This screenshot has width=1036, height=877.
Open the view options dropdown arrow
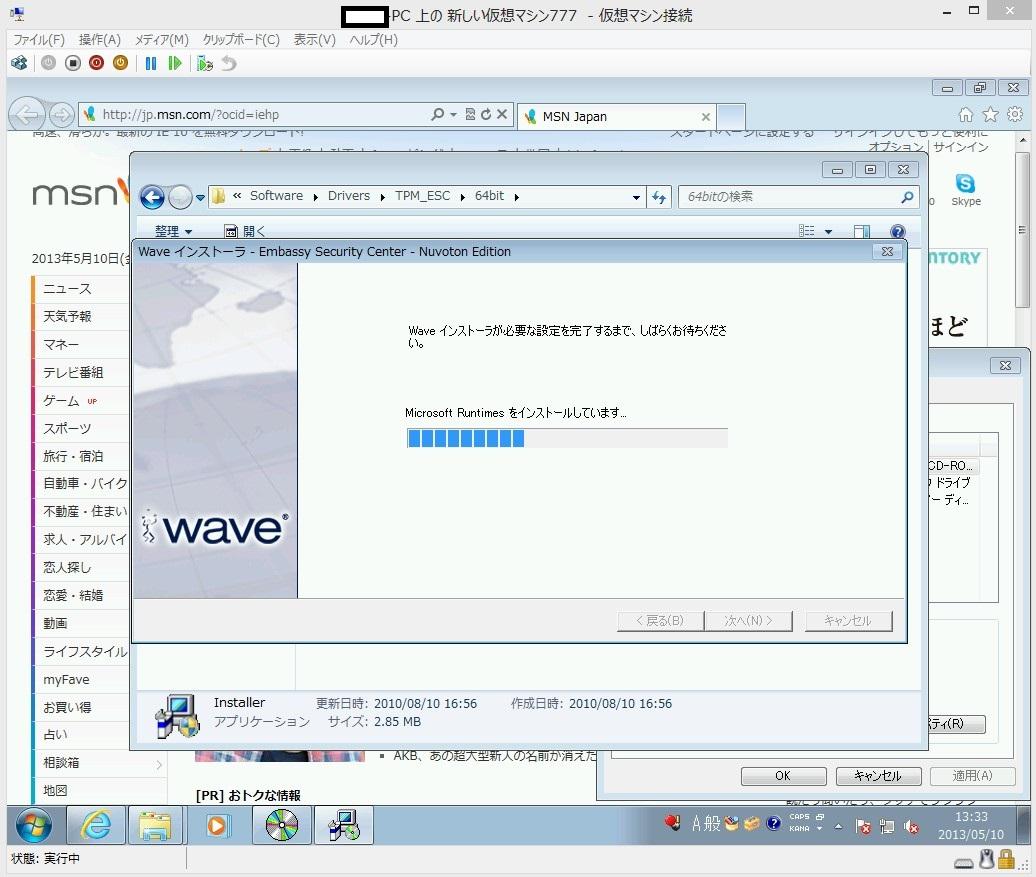tap(828, 231)
